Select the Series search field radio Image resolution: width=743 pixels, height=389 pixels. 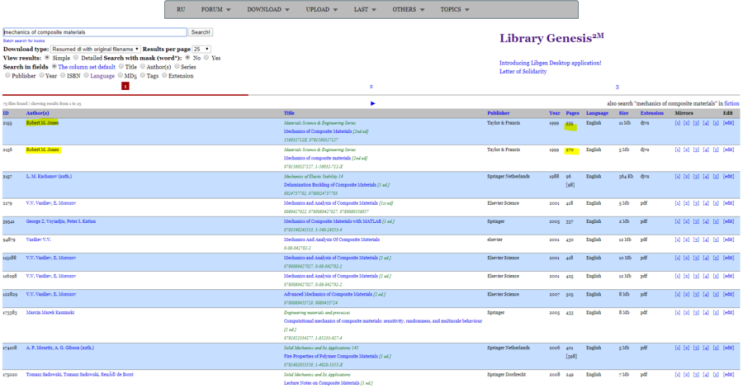coord(177,67)
